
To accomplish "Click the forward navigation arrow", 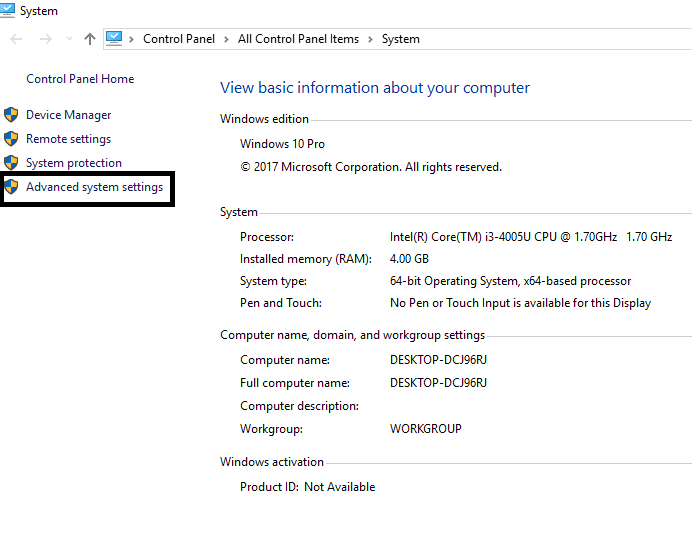I will coord(45,39).
